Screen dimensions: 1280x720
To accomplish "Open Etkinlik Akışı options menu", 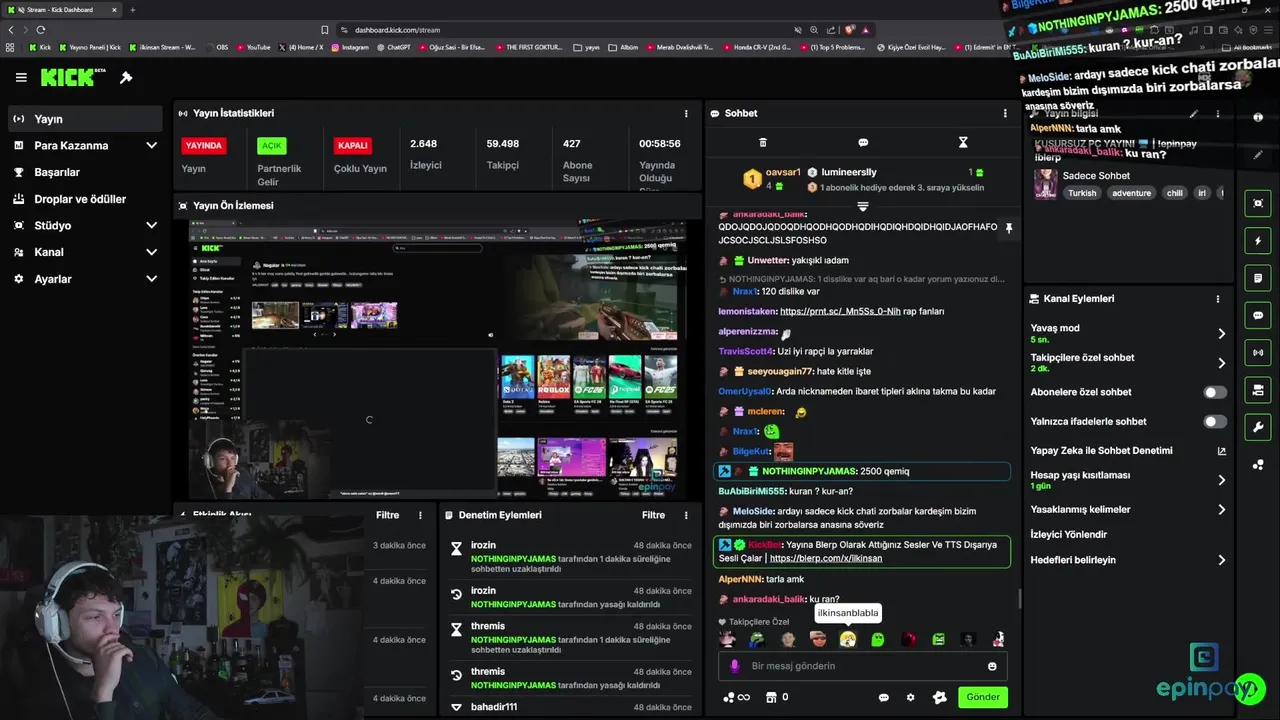I will (420, 515).
